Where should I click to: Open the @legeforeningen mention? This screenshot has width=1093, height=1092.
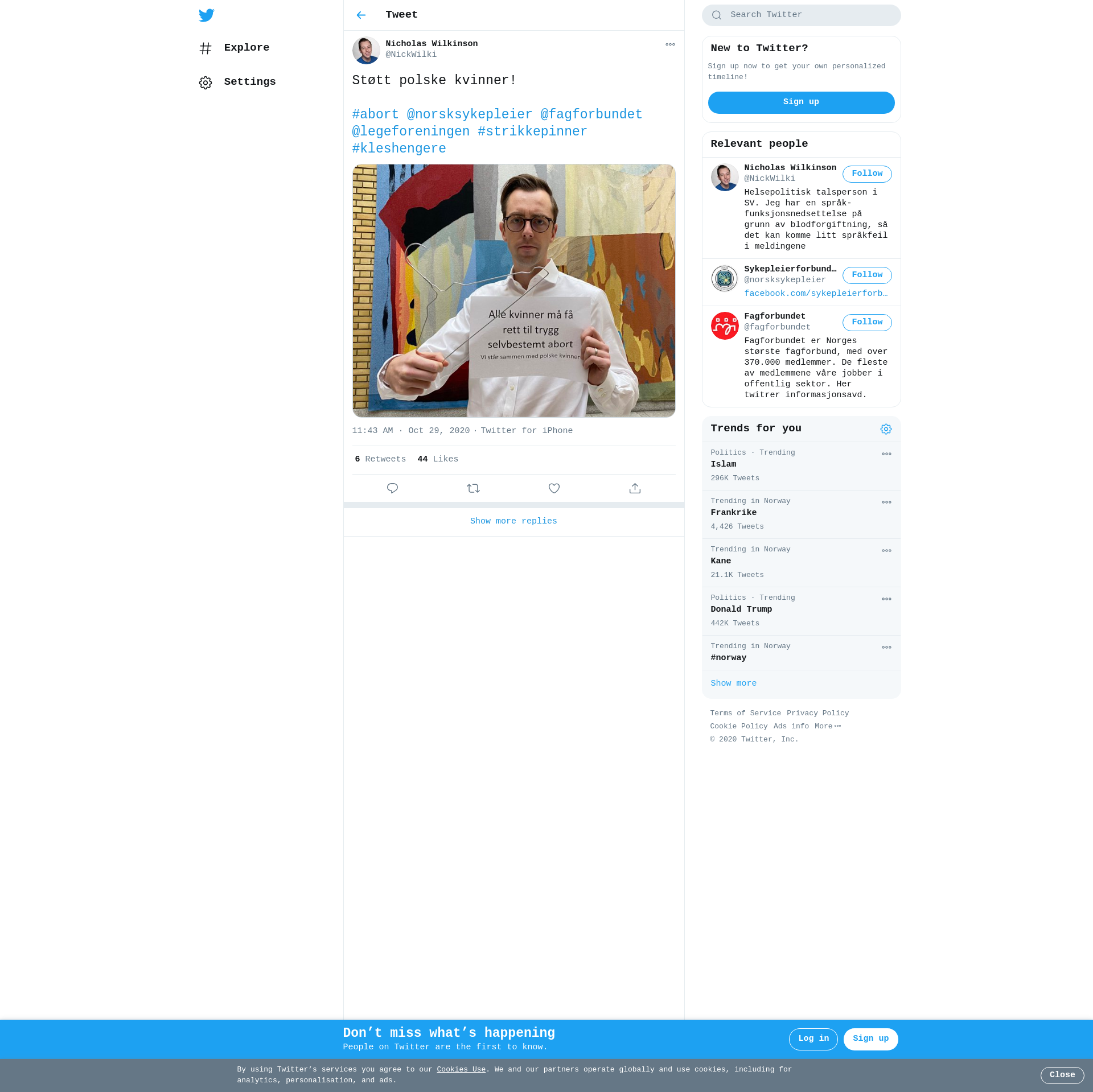[x=411, y=131]
